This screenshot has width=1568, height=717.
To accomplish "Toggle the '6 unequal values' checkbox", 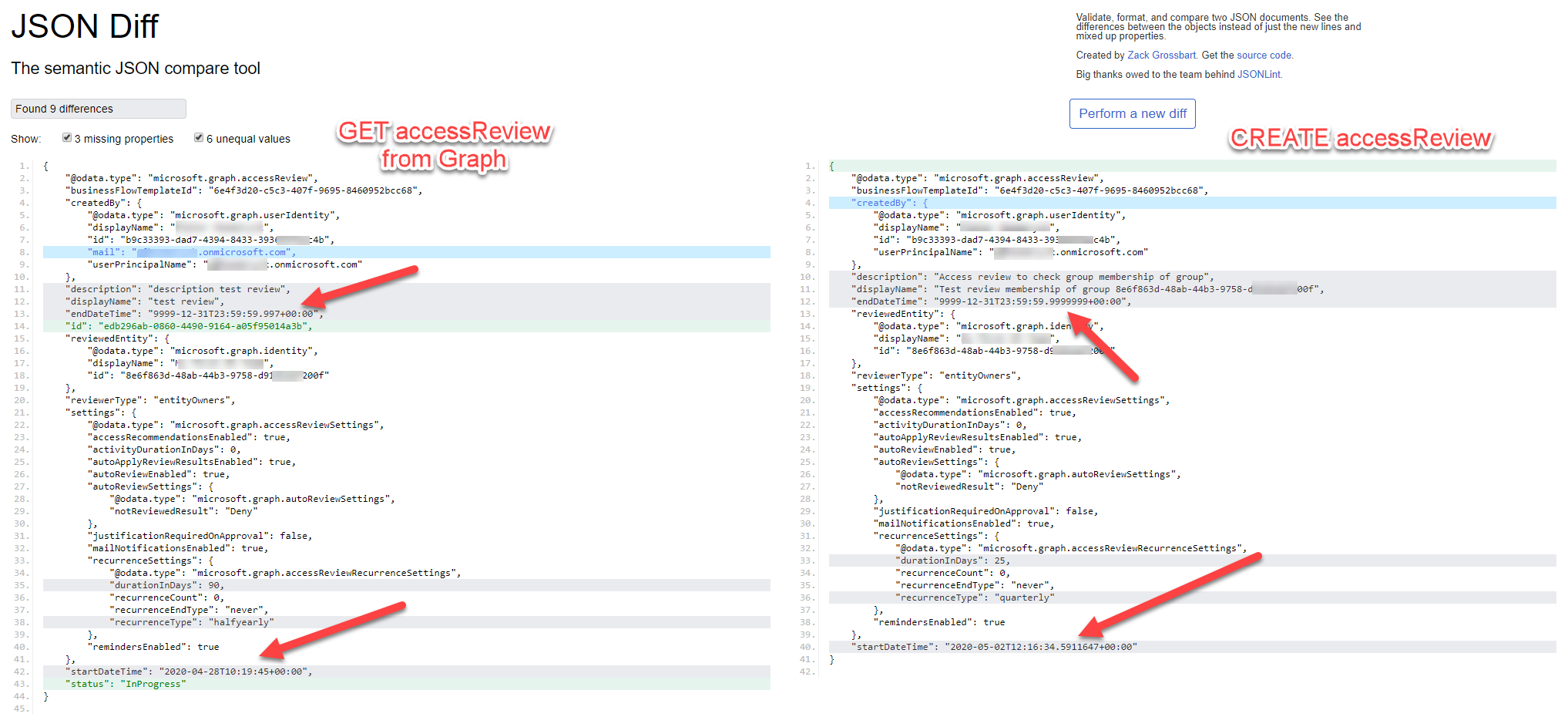I will pyautogui.click(x=199, y=138).
